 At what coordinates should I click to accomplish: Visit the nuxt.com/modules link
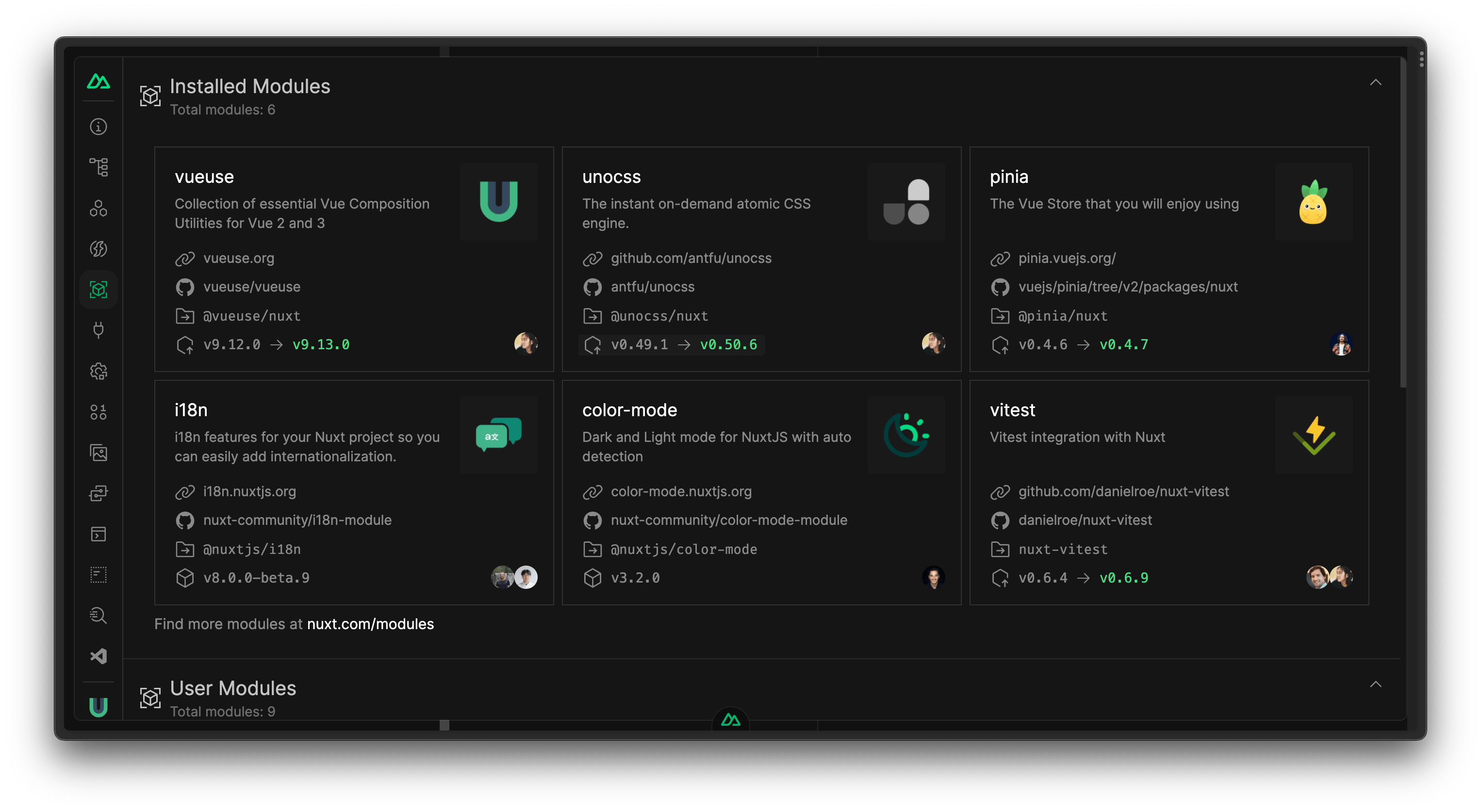click(x=370, y=623)
